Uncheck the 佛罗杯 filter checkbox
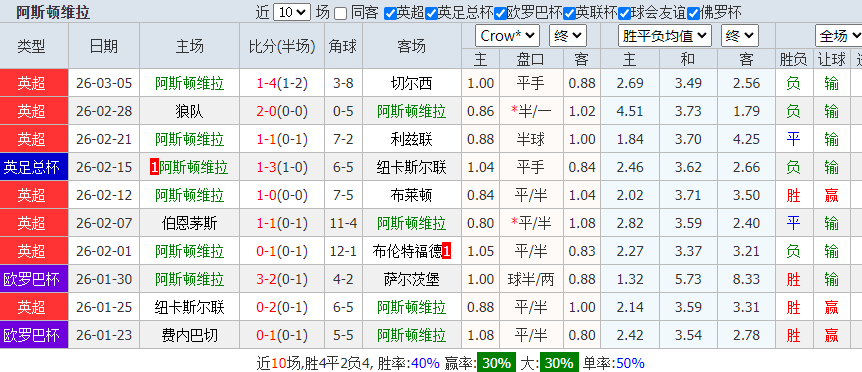The width and height of the screenshot is (862, 372). tap(693, 13)
